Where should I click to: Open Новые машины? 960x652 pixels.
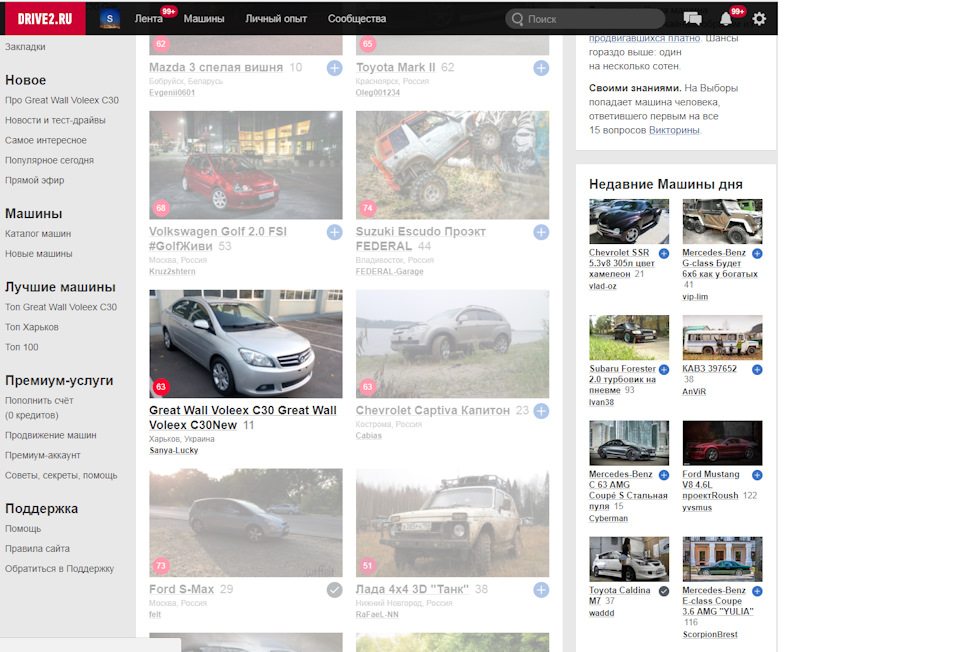(39, 253)
